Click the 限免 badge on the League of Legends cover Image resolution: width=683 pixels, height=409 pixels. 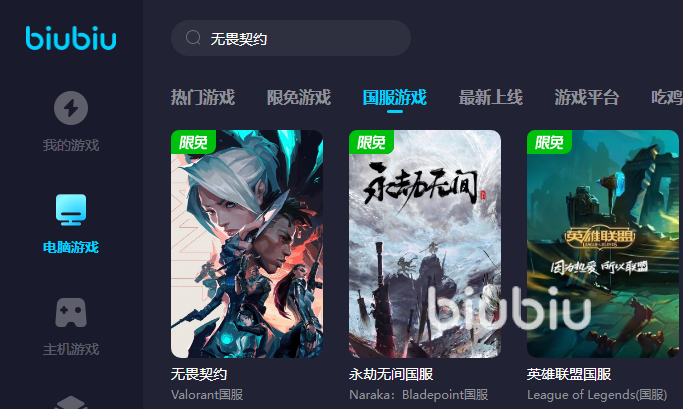pos(549,142)
